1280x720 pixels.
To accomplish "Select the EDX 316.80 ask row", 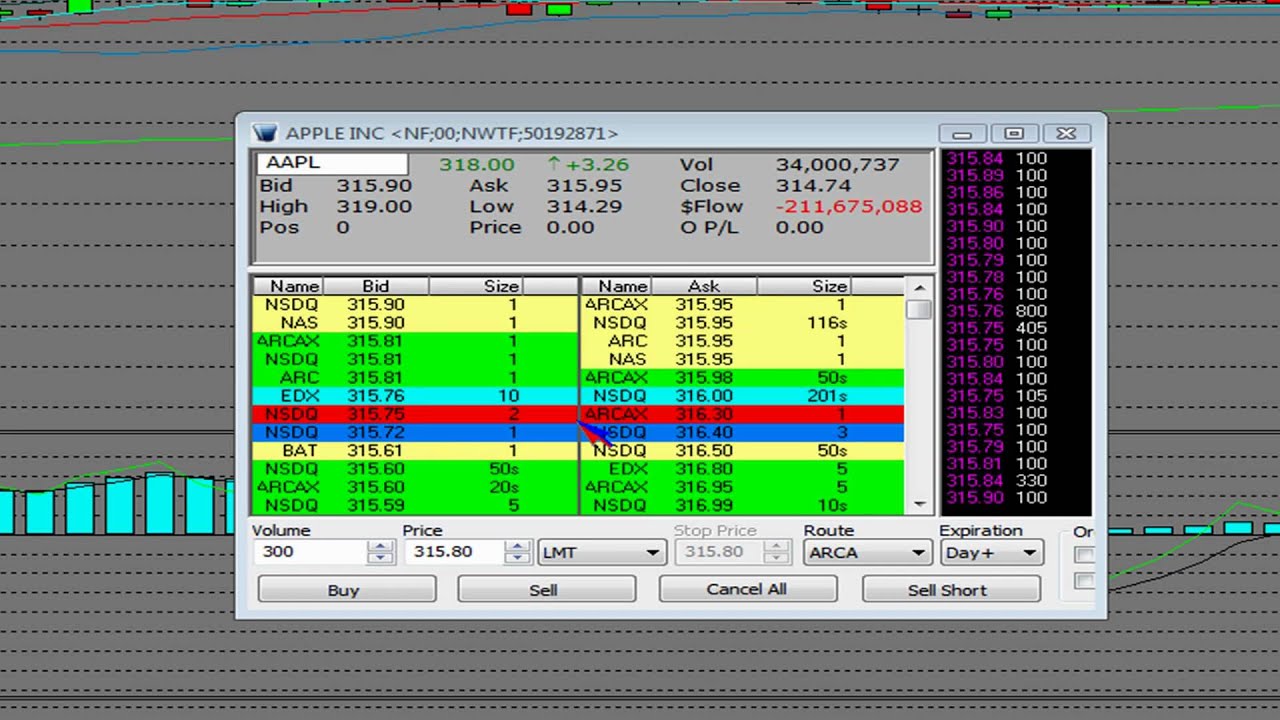I will click(743, 469).
